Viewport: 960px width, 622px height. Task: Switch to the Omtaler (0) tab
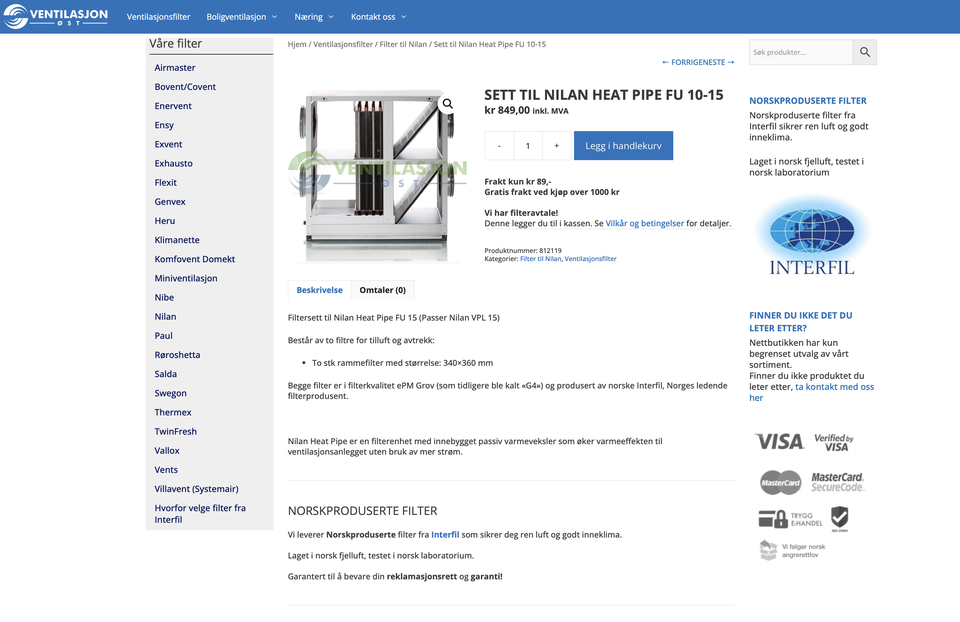(x=383, y=290)
